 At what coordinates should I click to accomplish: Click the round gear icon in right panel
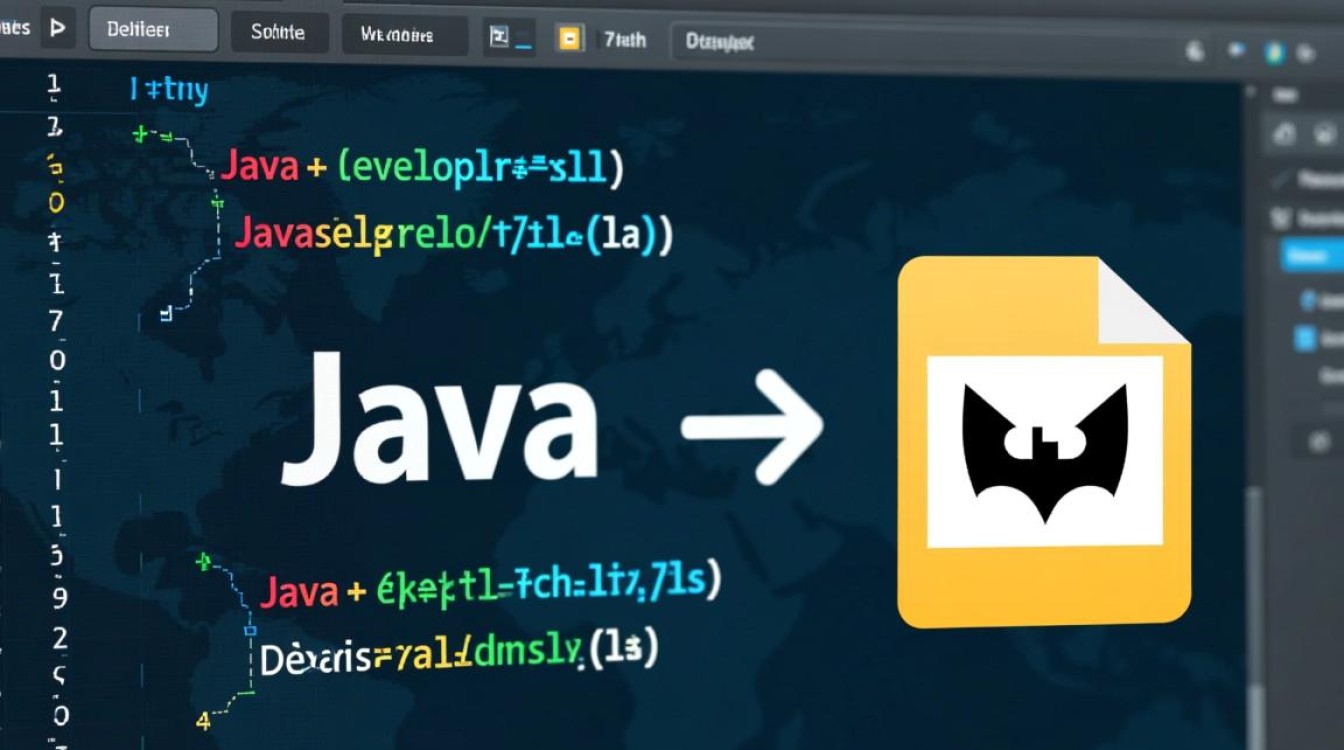click(x=1320, y=440)
